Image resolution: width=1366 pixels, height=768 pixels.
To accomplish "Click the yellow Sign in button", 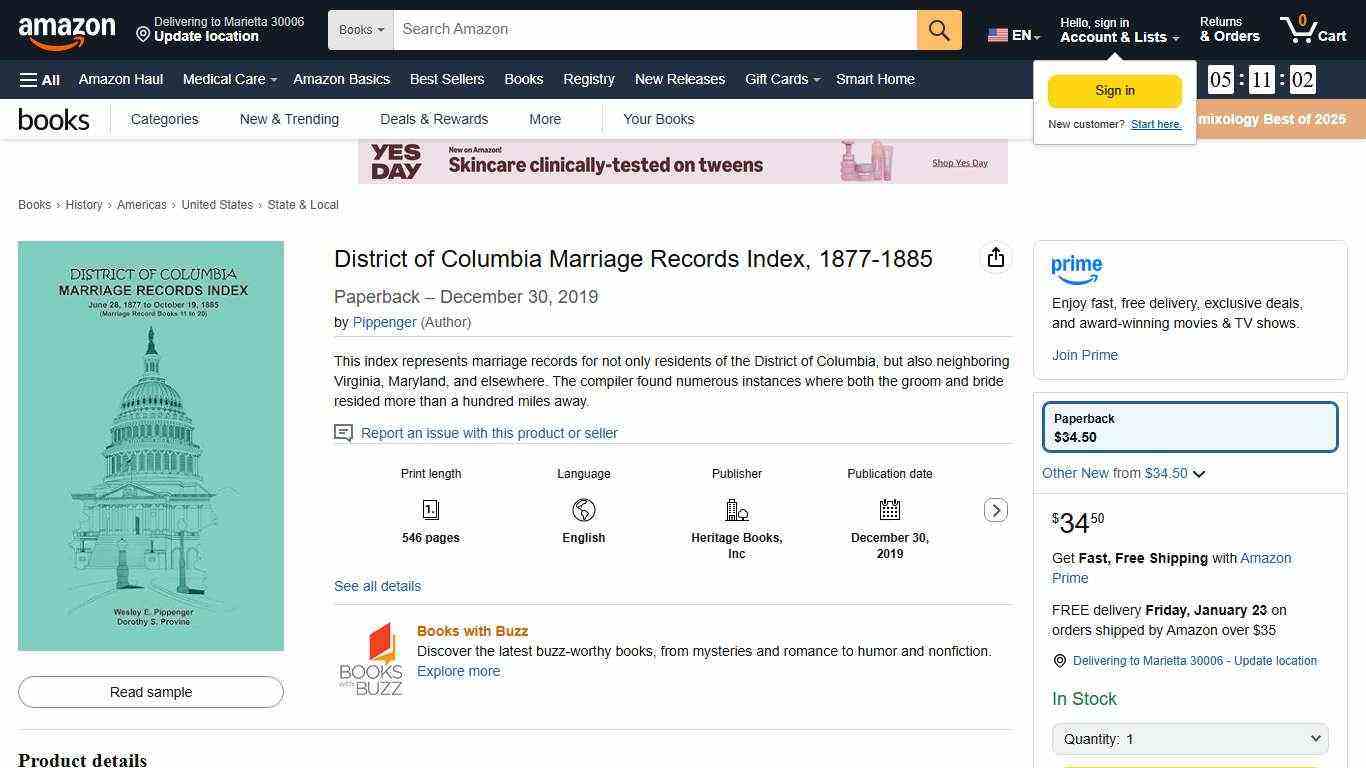I will tap(1114, 90).
